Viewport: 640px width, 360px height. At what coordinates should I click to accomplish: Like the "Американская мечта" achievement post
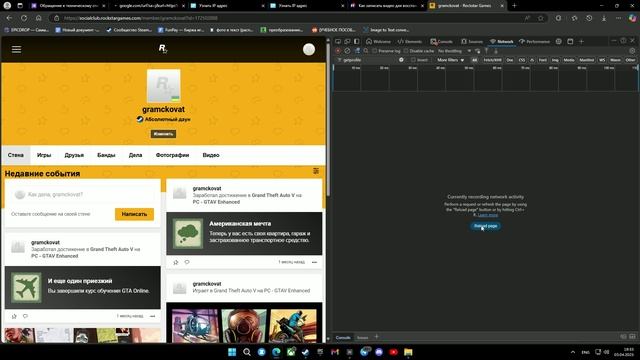(176, 262)
